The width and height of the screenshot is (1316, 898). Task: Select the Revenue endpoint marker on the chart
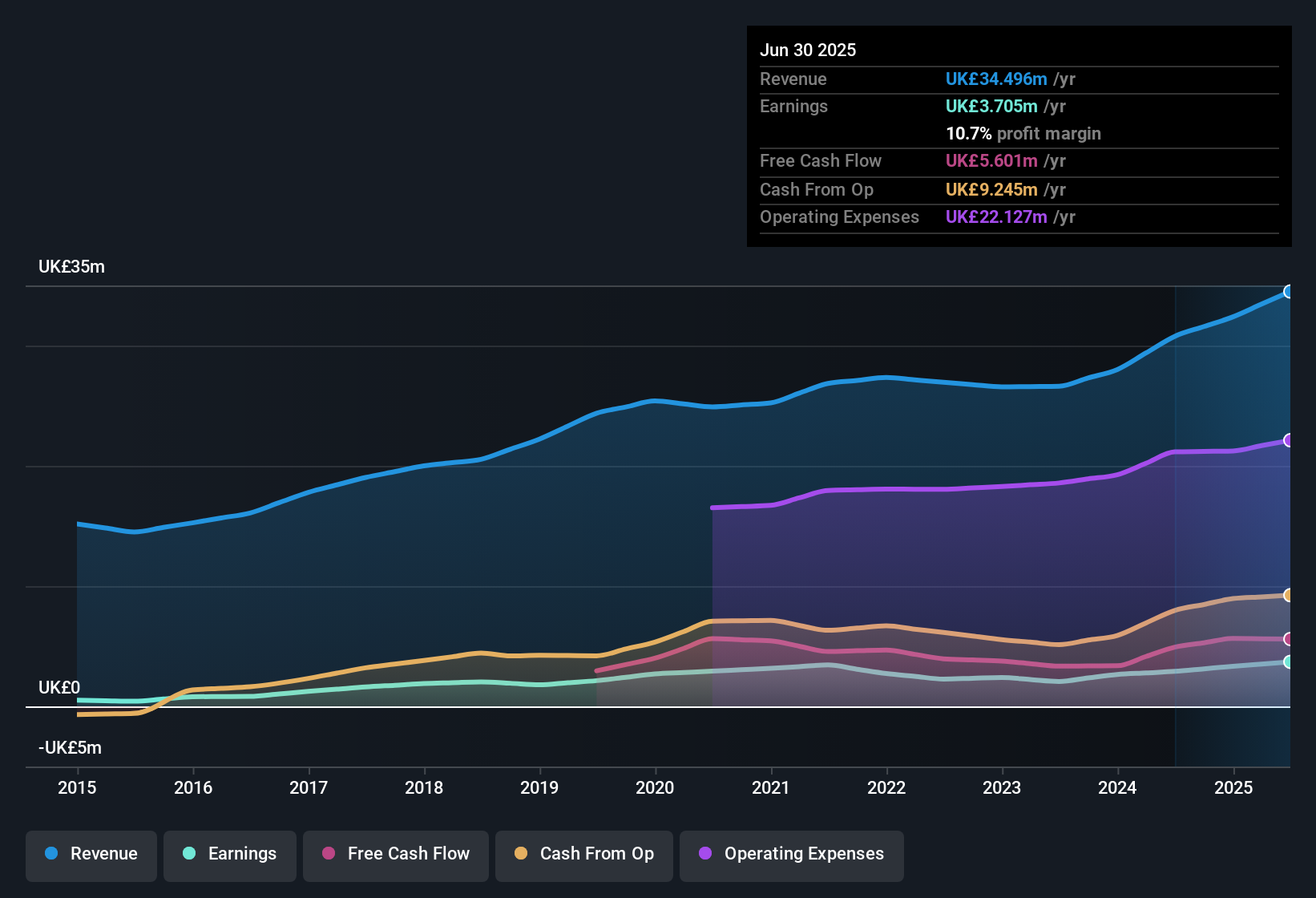click(x=1289, y=292)
